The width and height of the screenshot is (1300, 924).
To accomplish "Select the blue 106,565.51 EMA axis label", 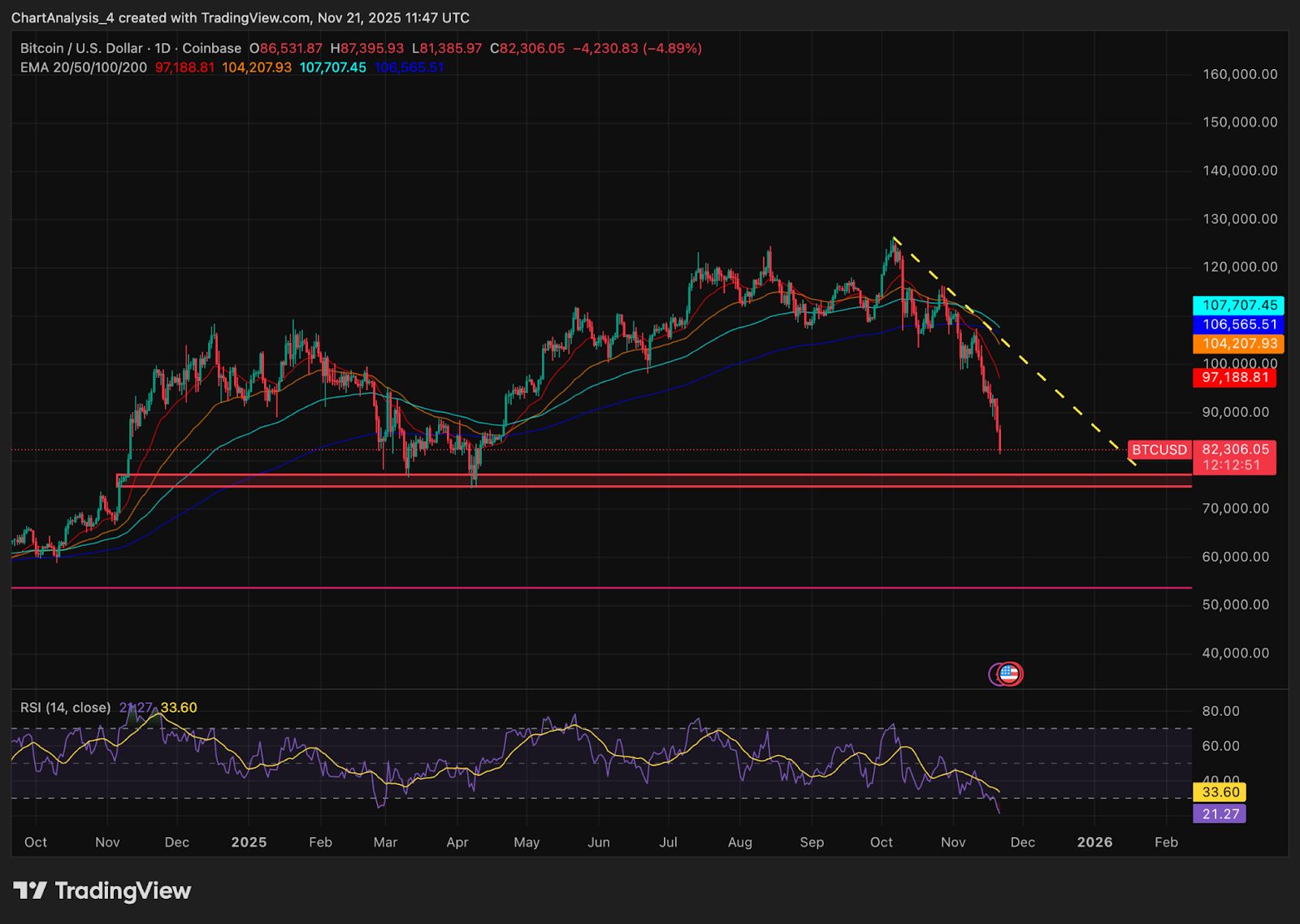I will (x=1238, y=324).
